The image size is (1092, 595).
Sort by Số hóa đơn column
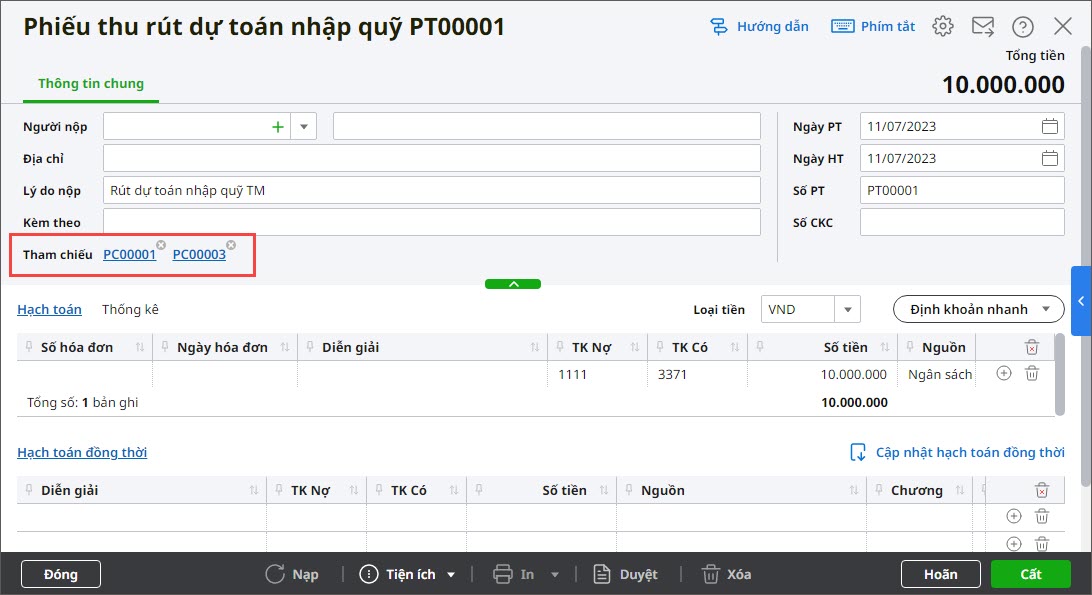tap(140, 347)
